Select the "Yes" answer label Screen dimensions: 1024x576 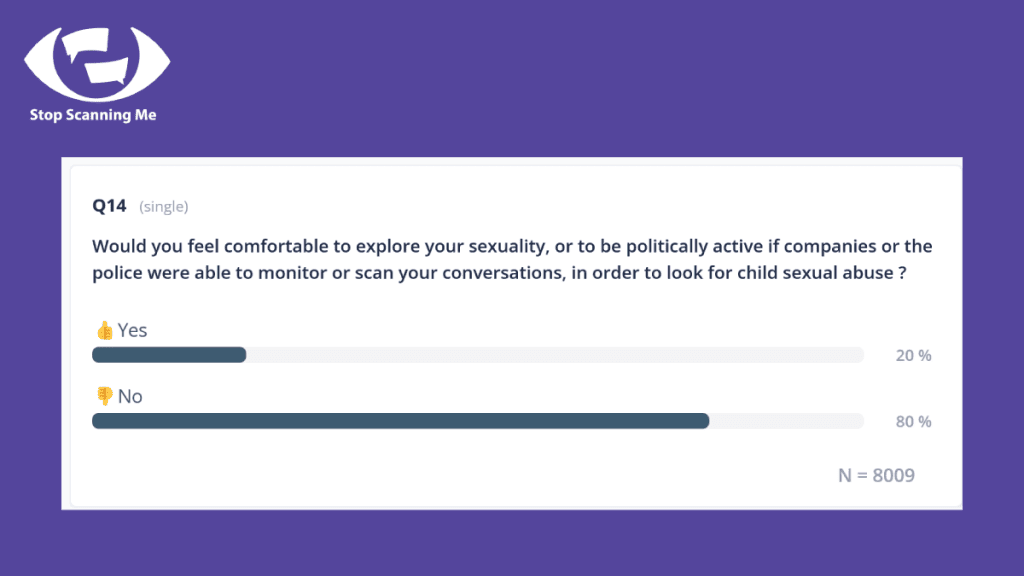[132, 330]
